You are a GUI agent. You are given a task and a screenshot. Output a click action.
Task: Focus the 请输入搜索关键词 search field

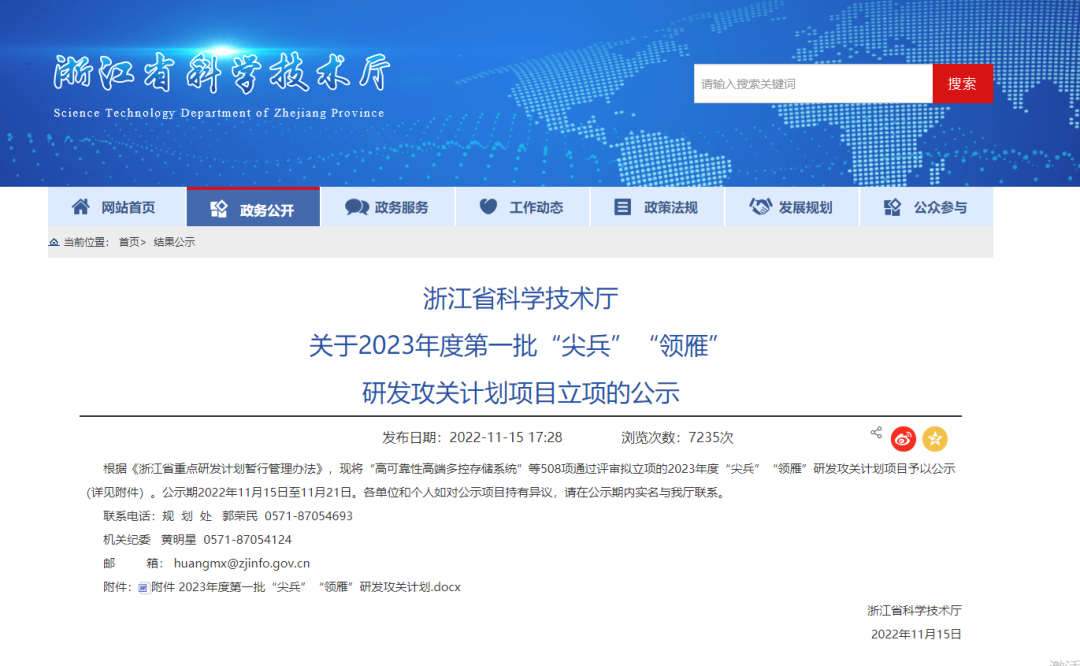(x=813, y=83)
